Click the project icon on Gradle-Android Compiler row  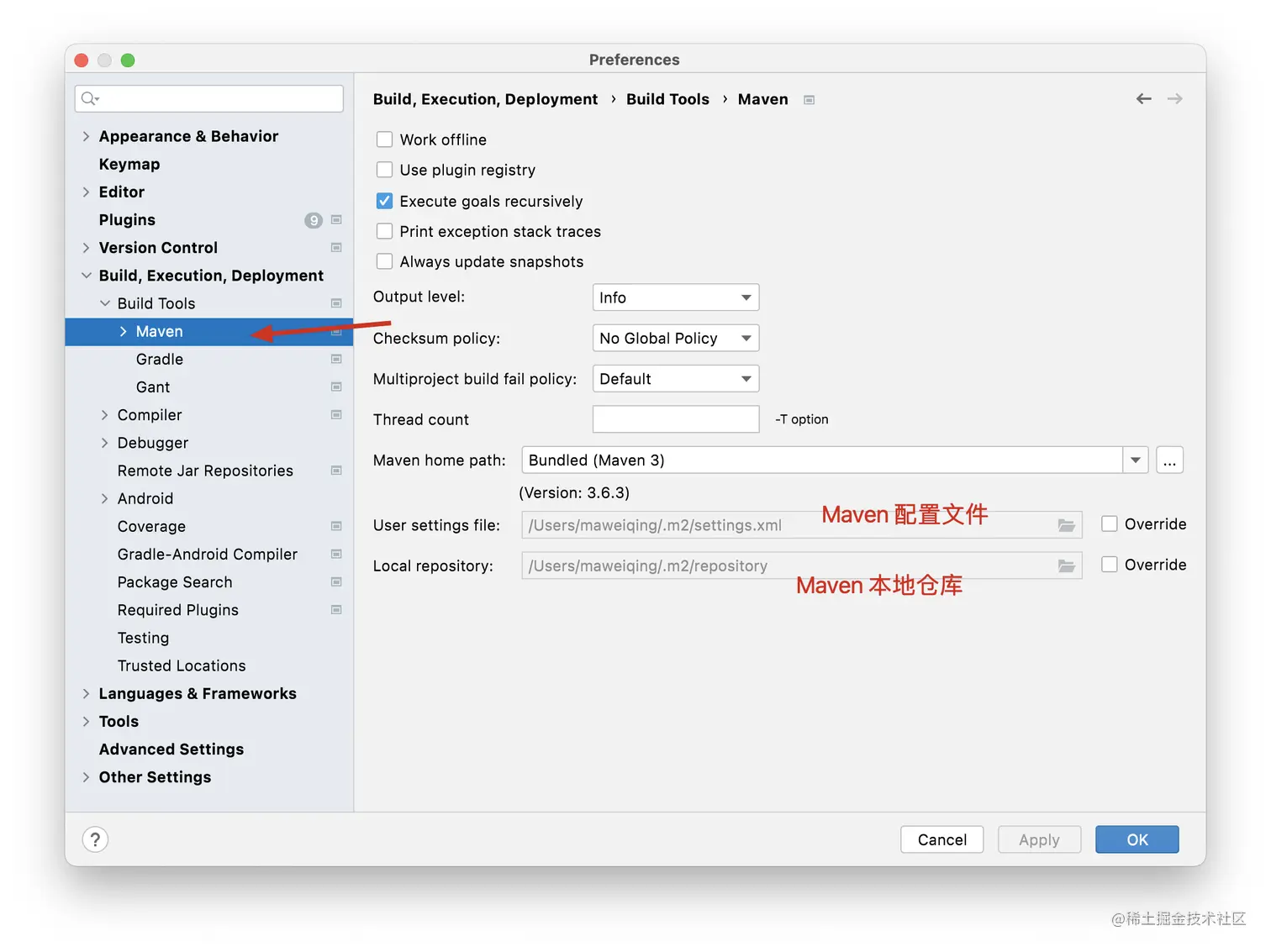point(336,554)
